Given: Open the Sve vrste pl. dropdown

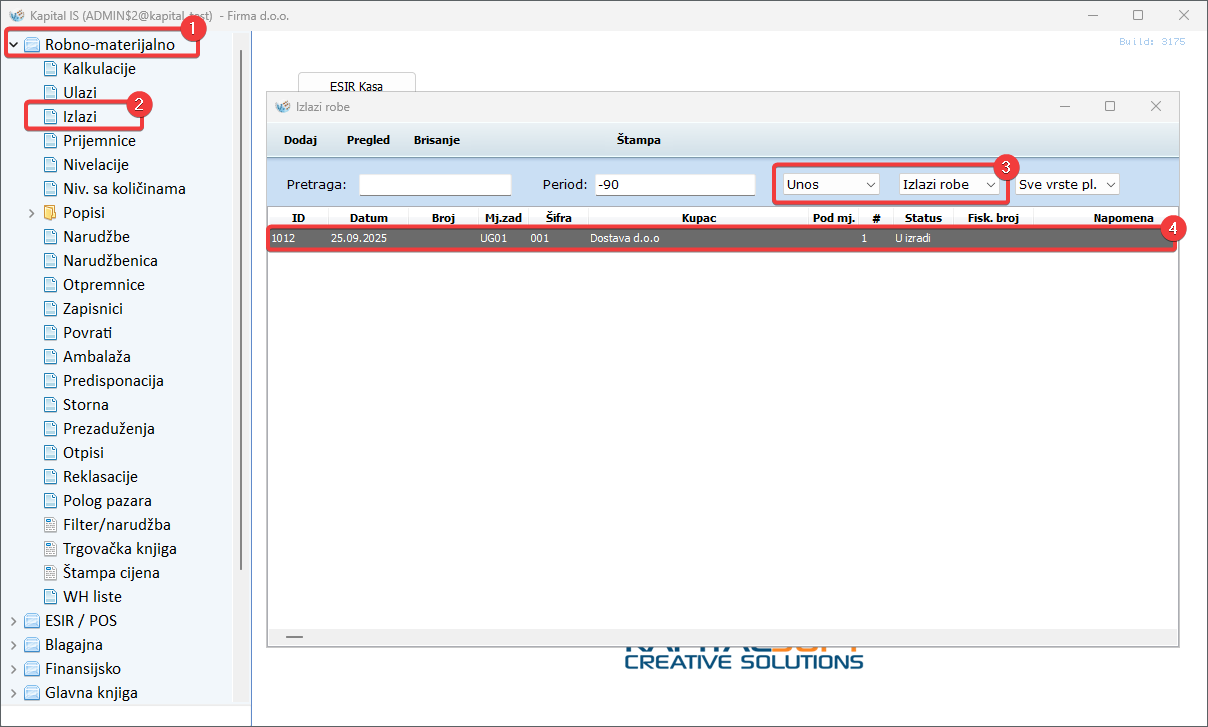Looking at the screenshot, I should (1066, 184).
